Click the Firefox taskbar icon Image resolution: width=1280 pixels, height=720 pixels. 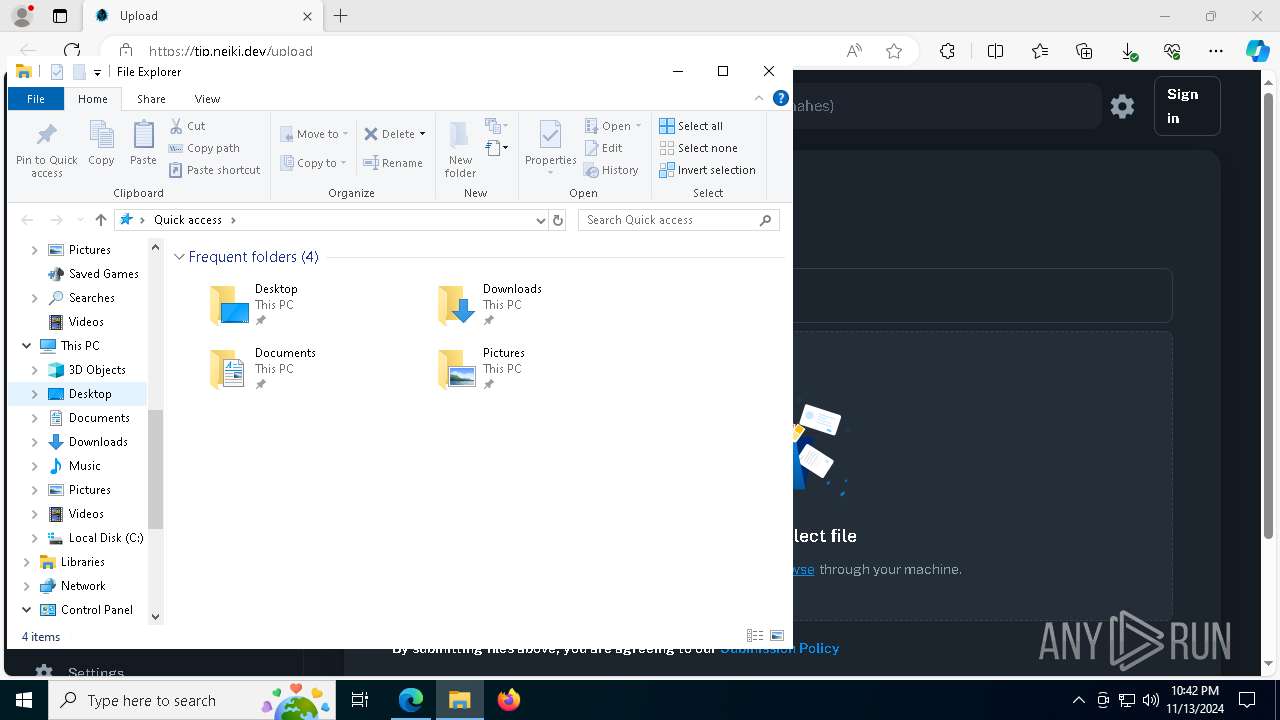pos(508,700)
